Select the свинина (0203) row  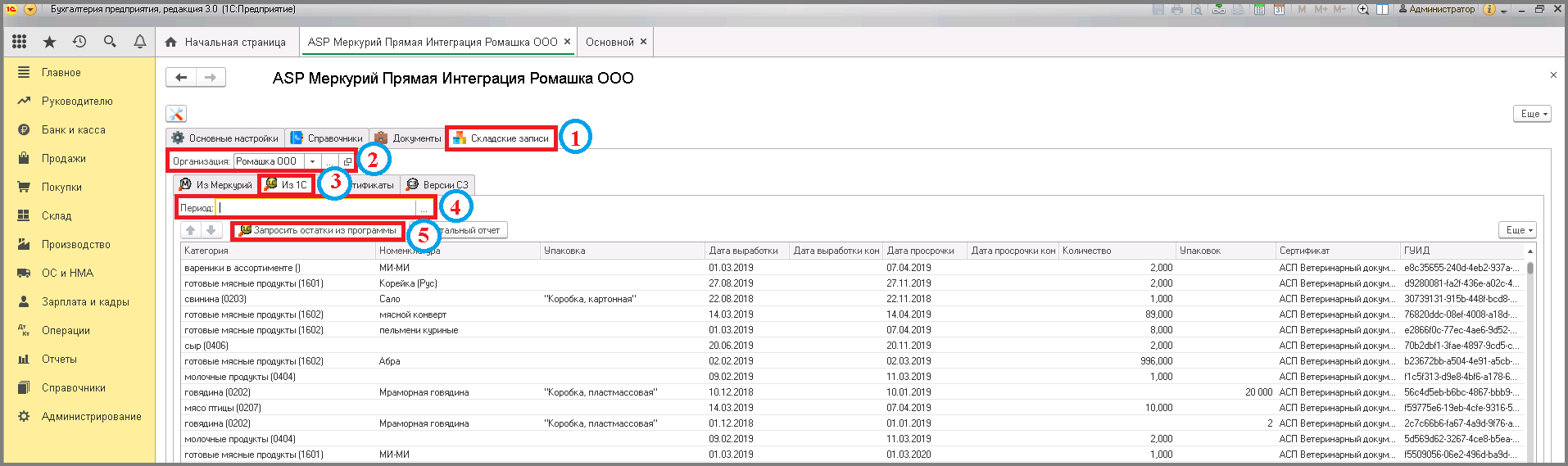click(x=852, y=299)
